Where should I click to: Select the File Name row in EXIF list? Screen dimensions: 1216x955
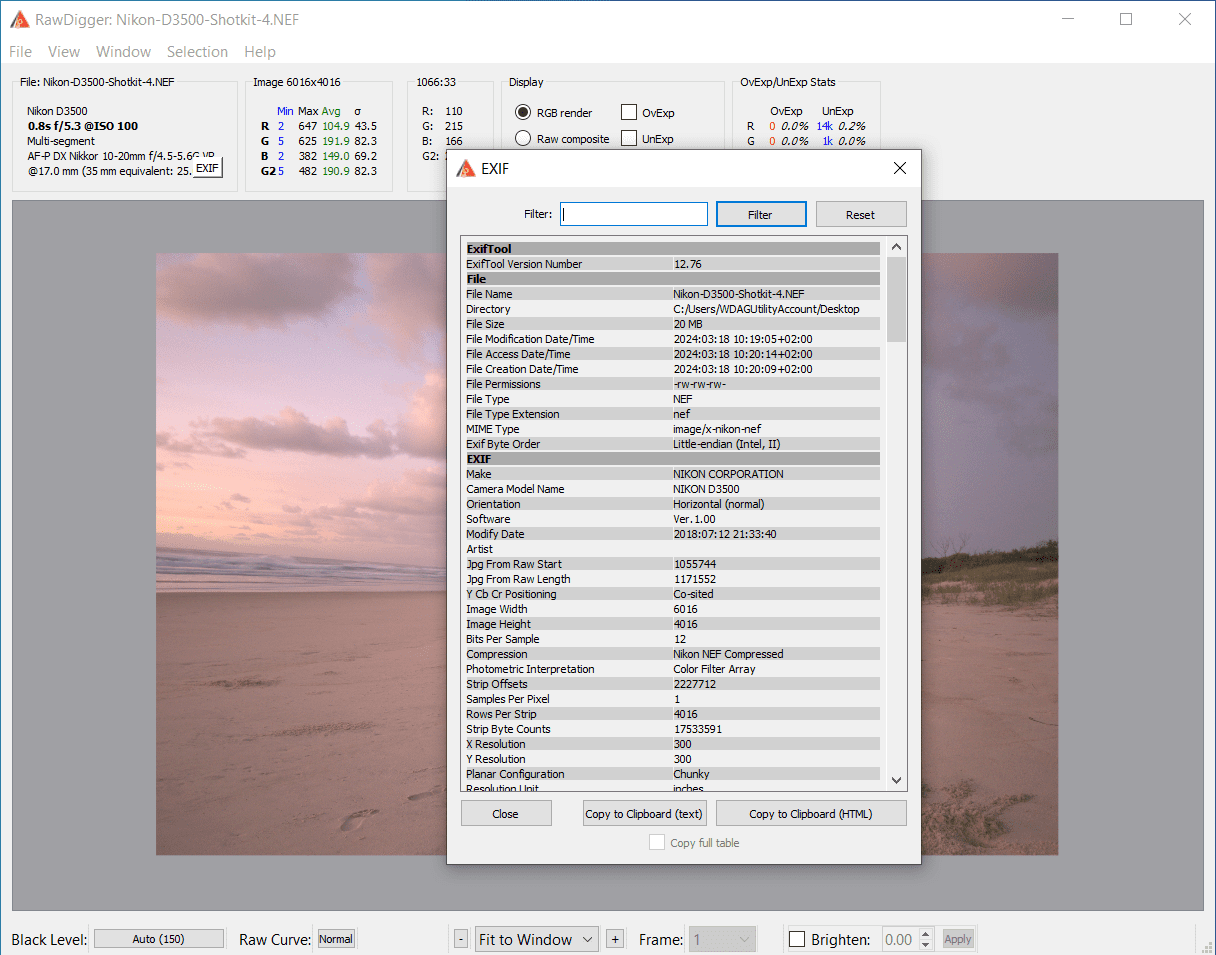(x=673, y=294)
